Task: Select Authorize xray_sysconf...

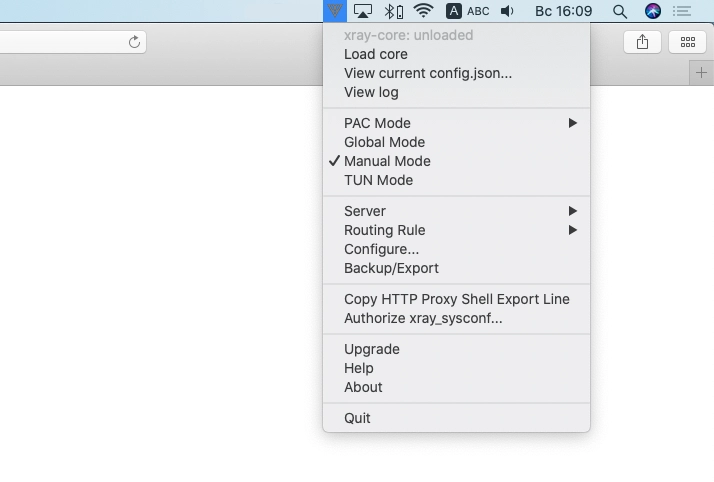Action: coord(456,319)
